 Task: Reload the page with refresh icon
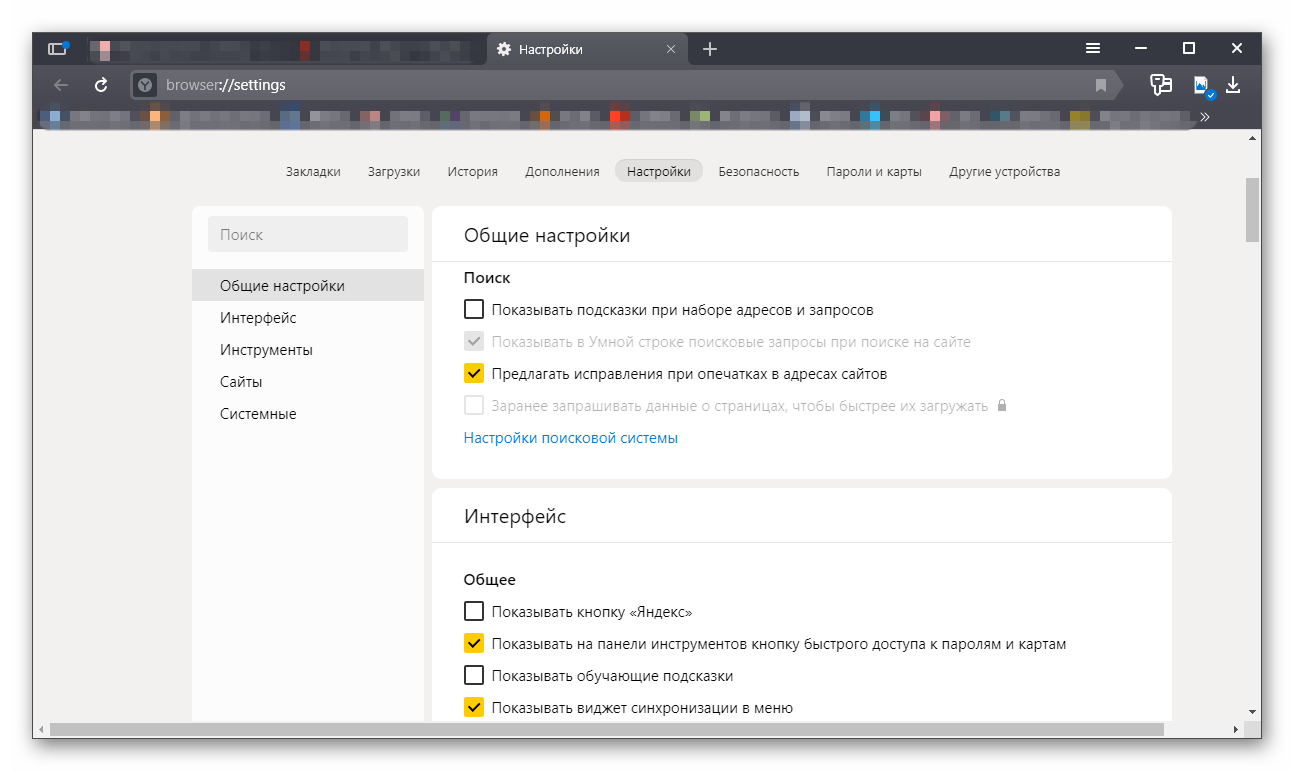[x=101, y=85]
